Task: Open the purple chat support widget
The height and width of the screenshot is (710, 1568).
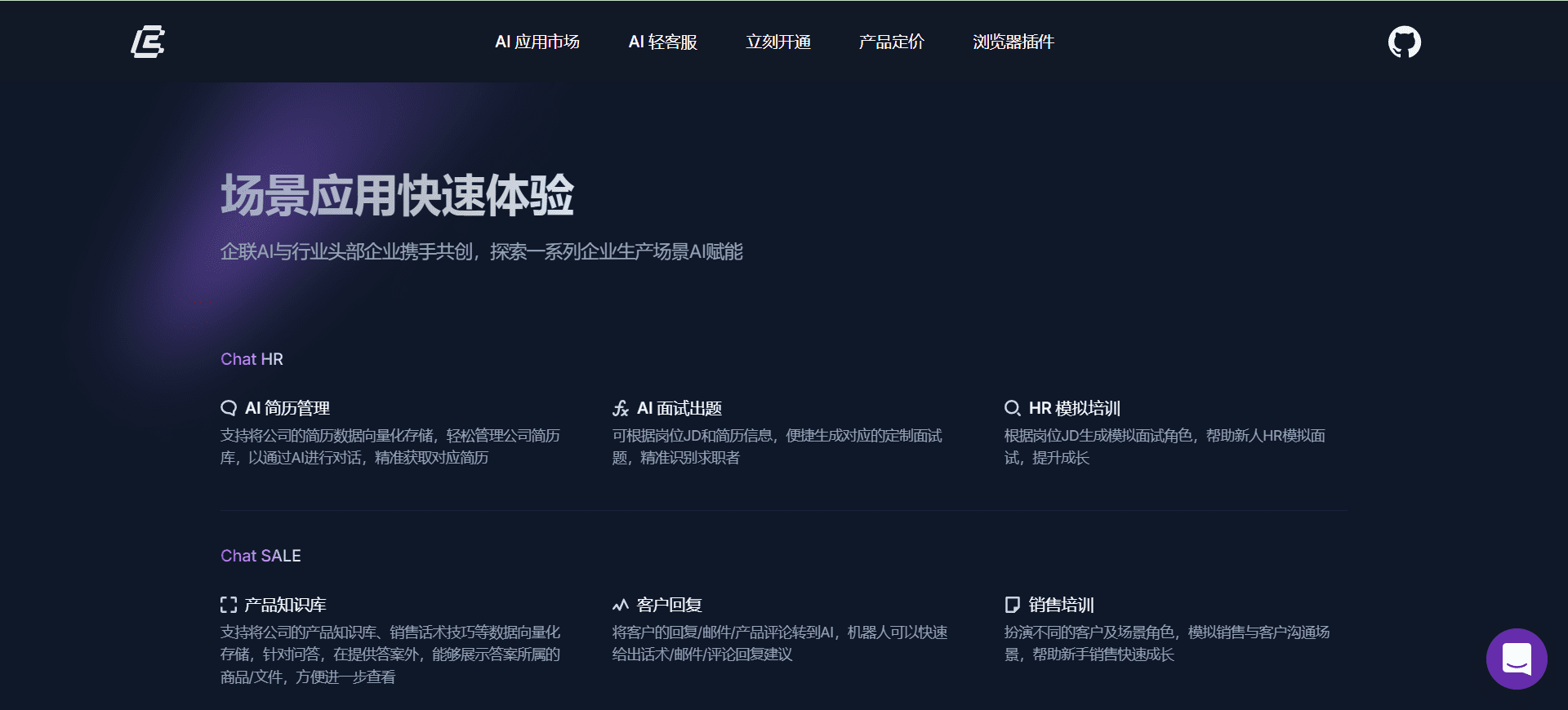Action: 1517,659
